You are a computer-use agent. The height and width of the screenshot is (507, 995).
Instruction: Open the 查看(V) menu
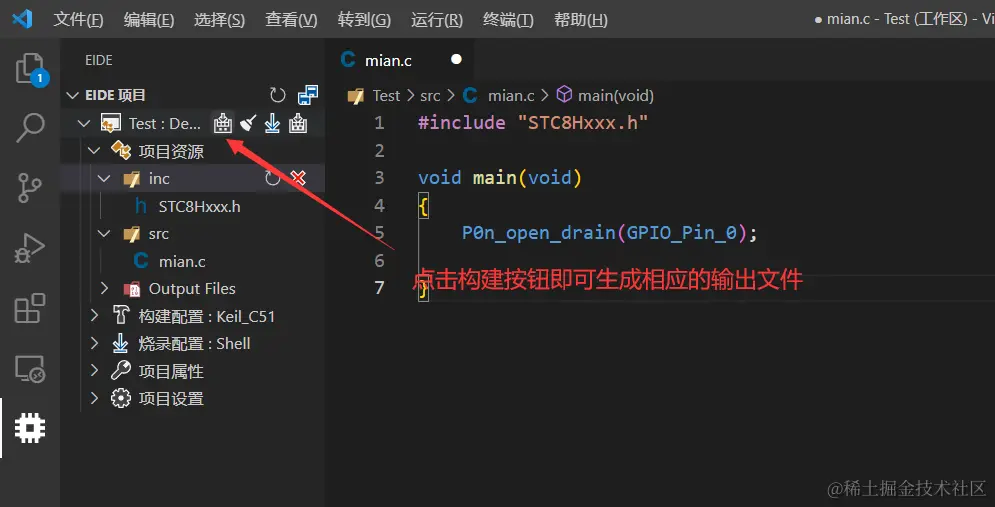point(291,20)
